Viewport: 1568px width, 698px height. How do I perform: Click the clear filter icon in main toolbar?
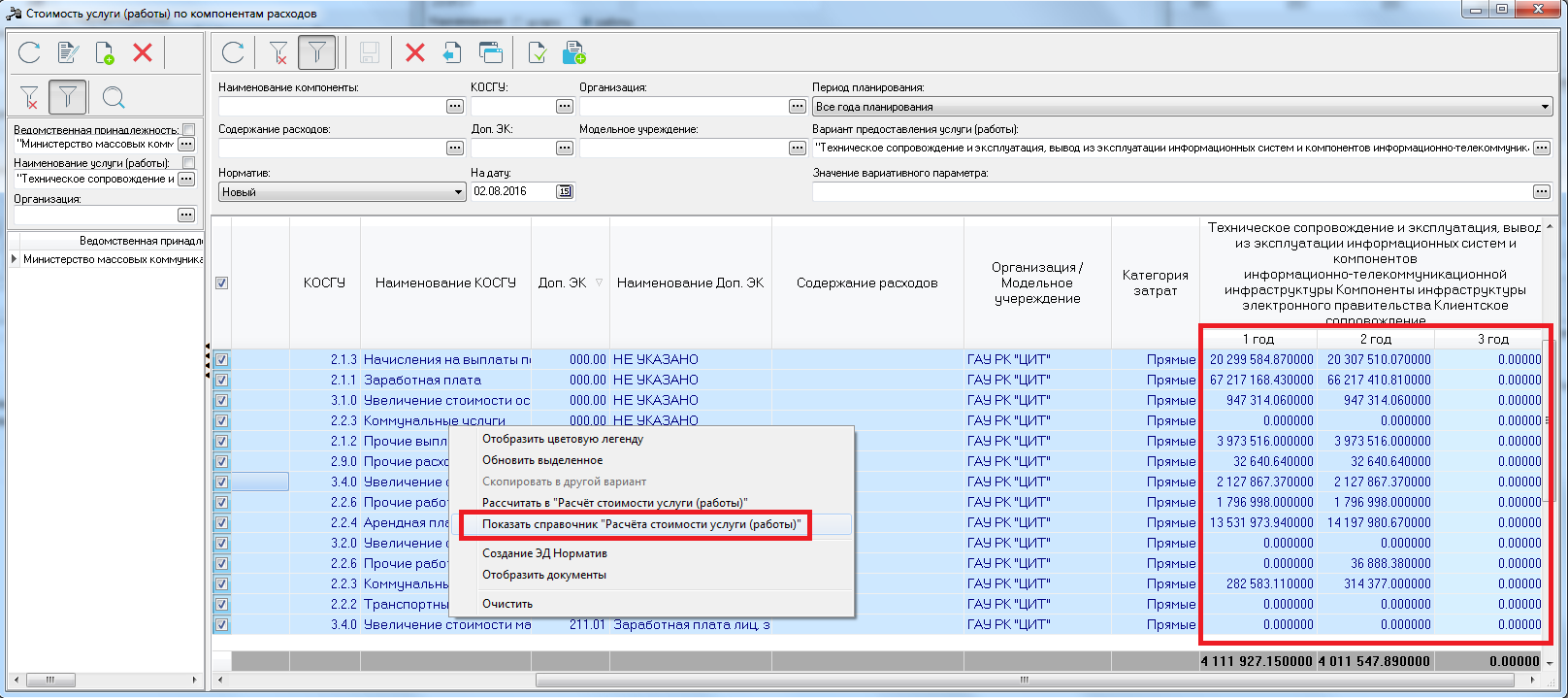pyautogui.click(x=278, y=52)
